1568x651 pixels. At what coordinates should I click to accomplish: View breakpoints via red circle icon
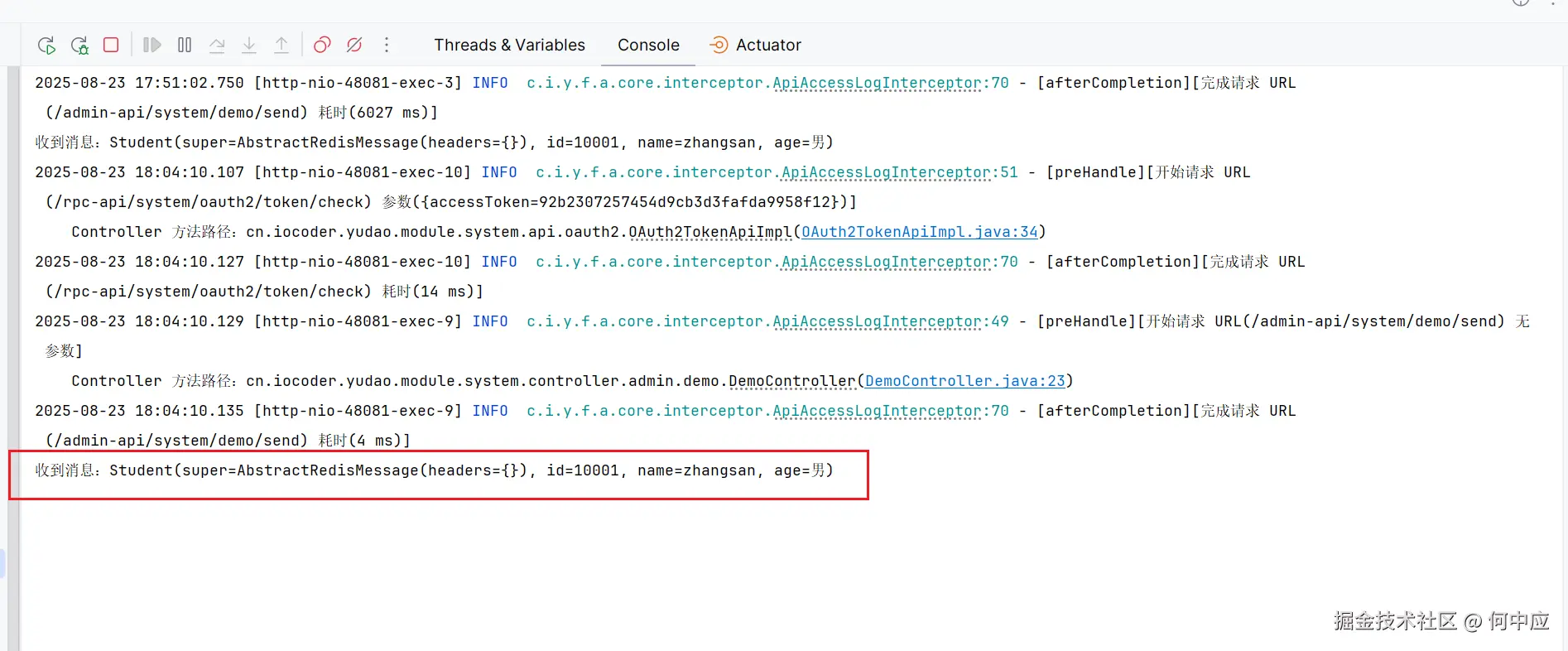coord(322,45)
